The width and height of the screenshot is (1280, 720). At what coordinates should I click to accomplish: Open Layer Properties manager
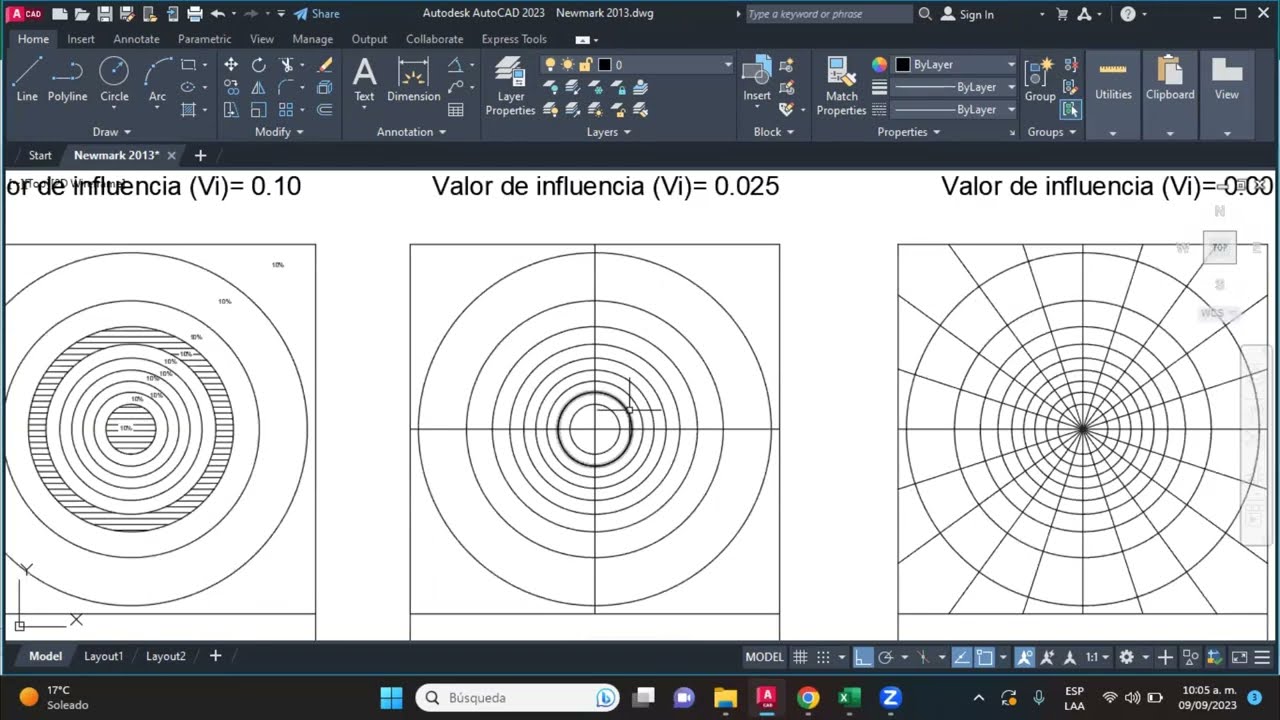[510, 86]
